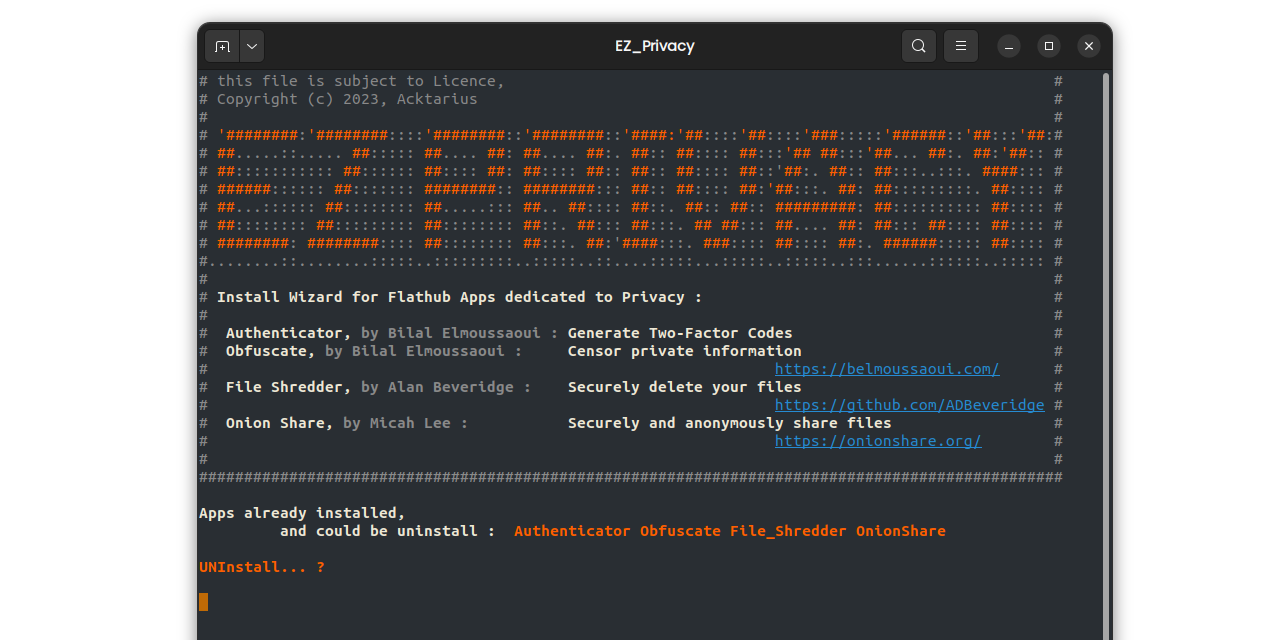This screenshot has width=1280, height=640.
Task: Click the 'Apps already installed,' line
Action: tap(302, 513)
